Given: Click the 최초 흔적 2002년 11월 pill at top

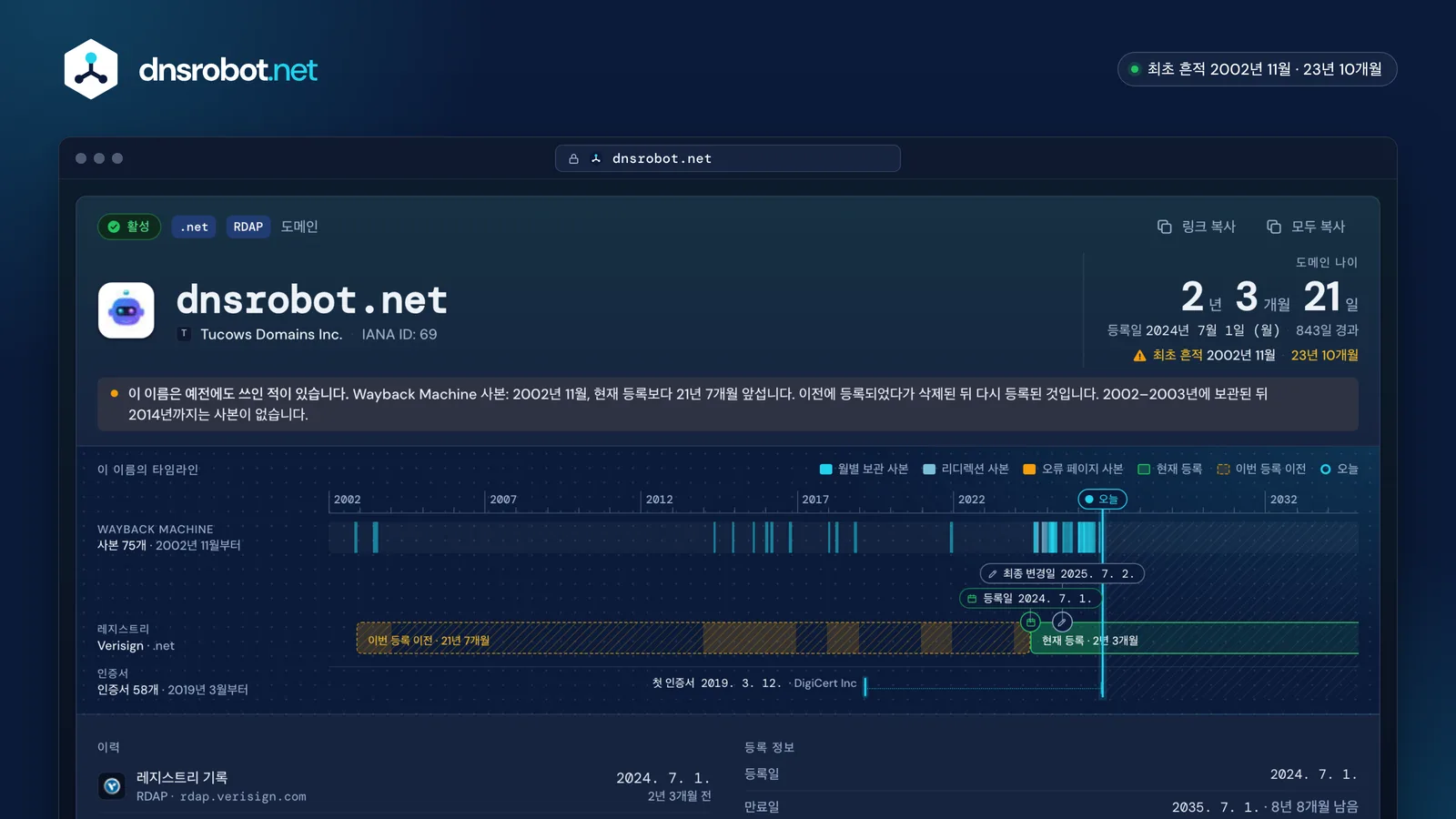Looking at the screenshot, I should click(x=1257, y=69).
